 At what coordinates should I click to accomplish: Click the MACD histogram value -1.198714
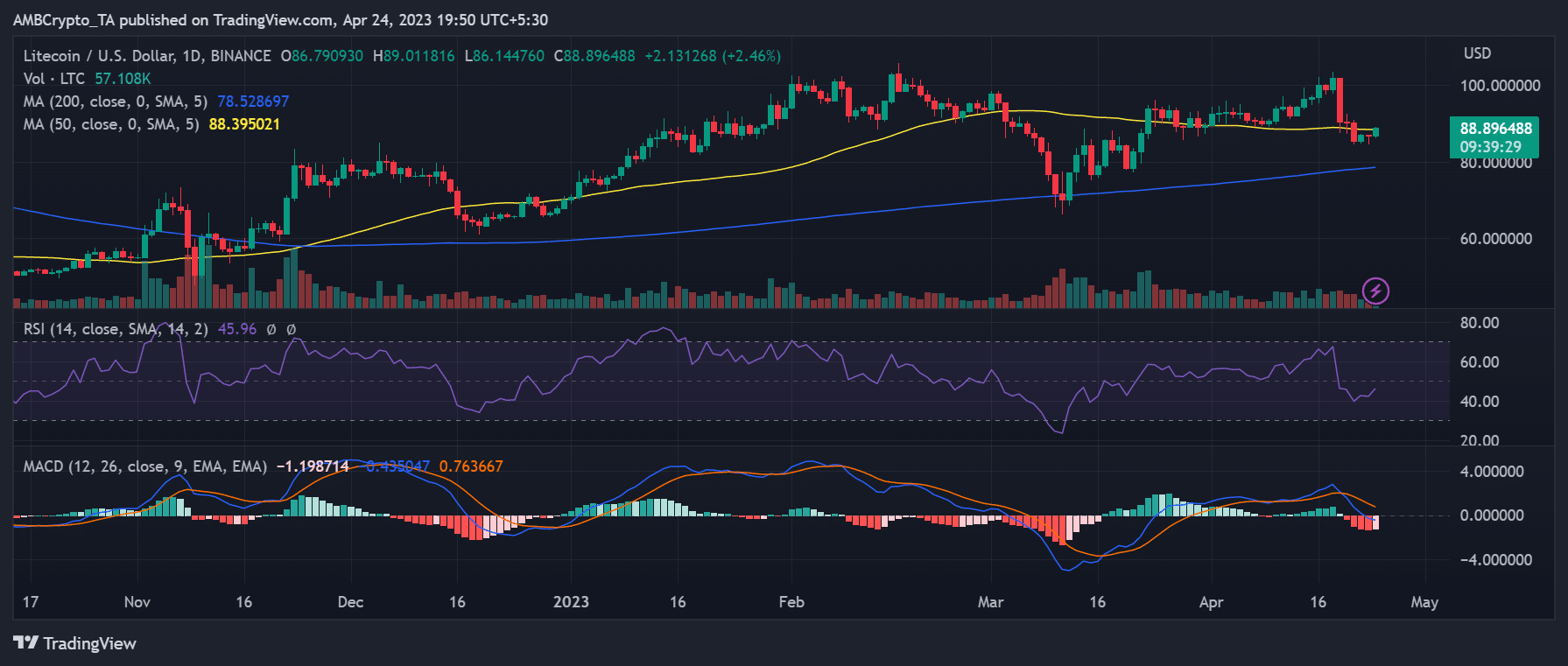[x=313, y=466]
